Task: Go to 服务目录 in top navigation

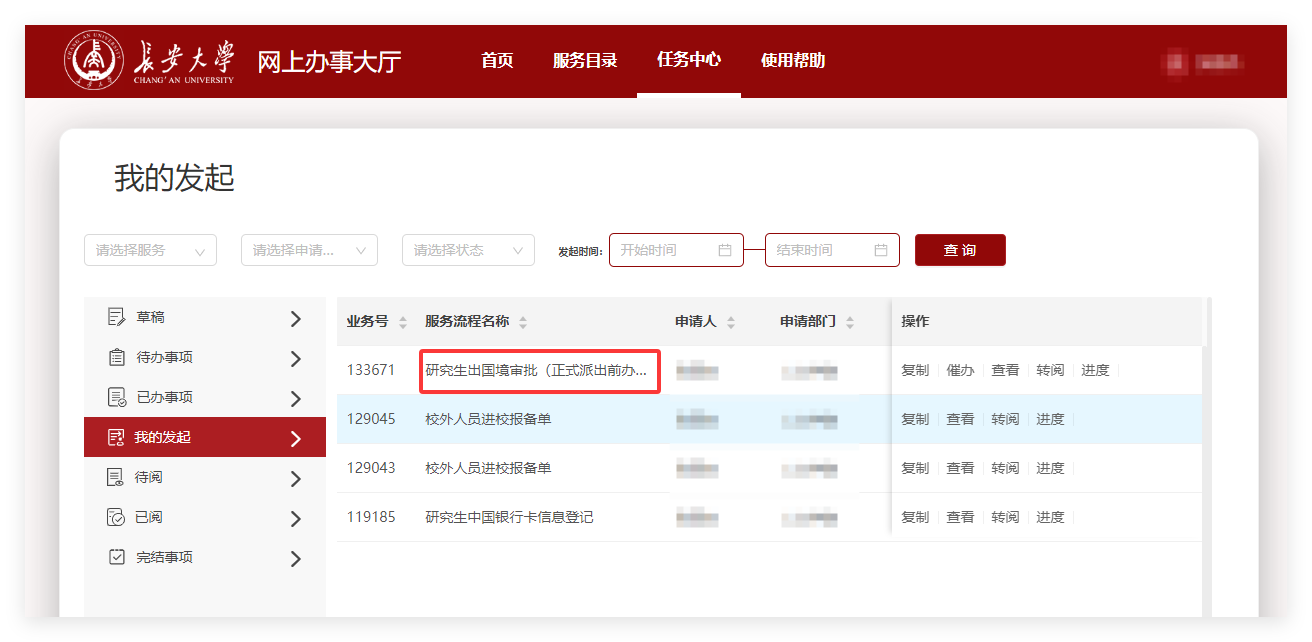Action: point(585,60)
